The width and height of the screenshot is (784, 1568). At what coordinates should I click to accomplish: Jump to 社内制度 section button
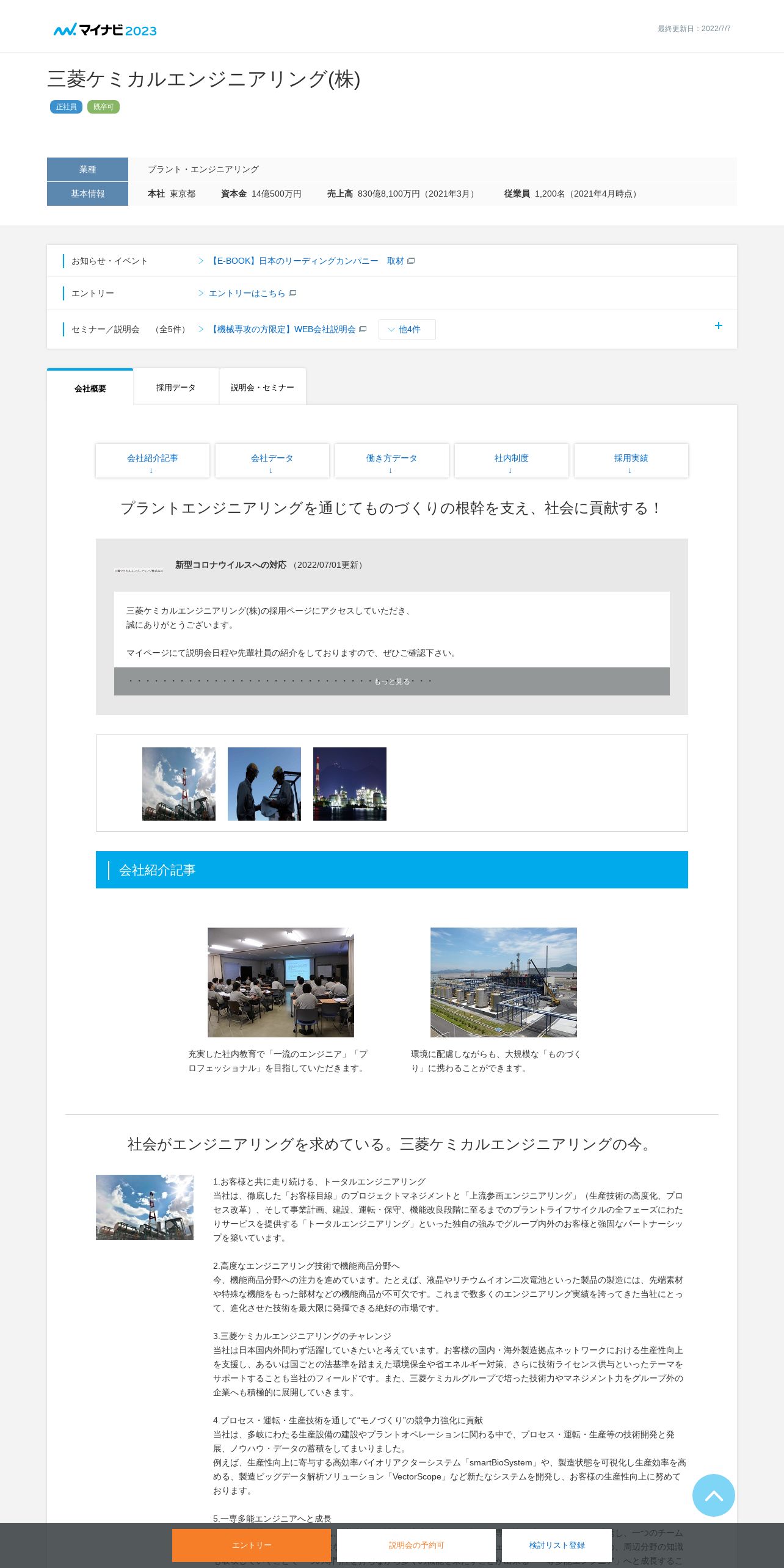(x=512, y=461)
